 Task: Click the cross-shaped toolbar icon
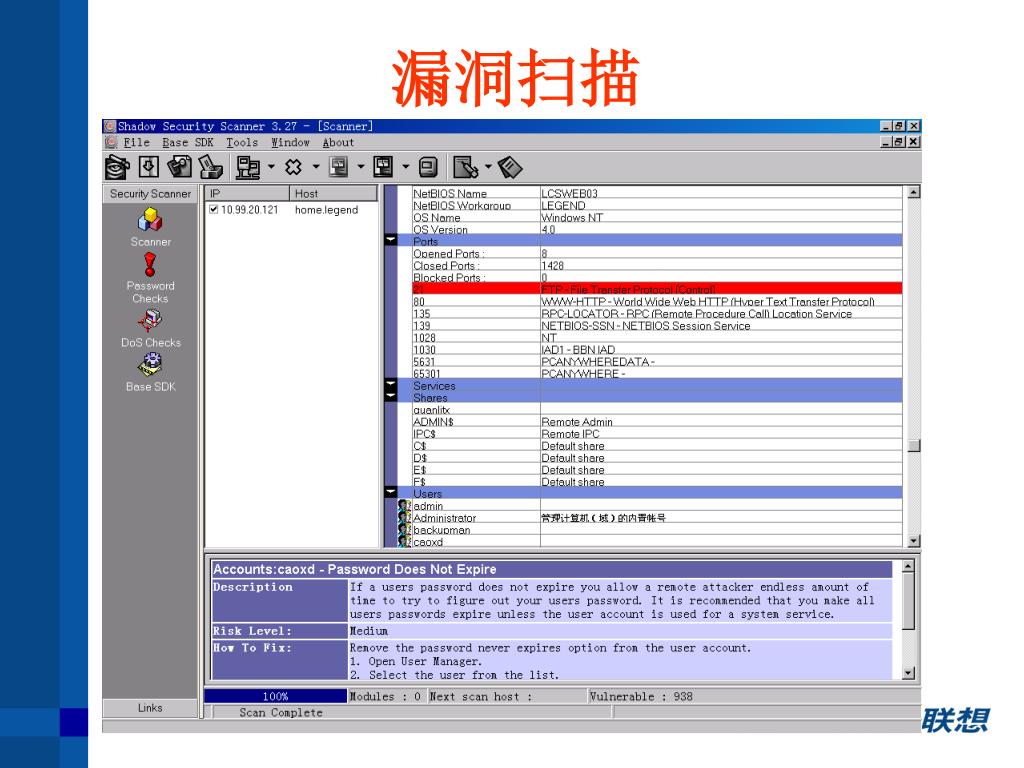293,167
